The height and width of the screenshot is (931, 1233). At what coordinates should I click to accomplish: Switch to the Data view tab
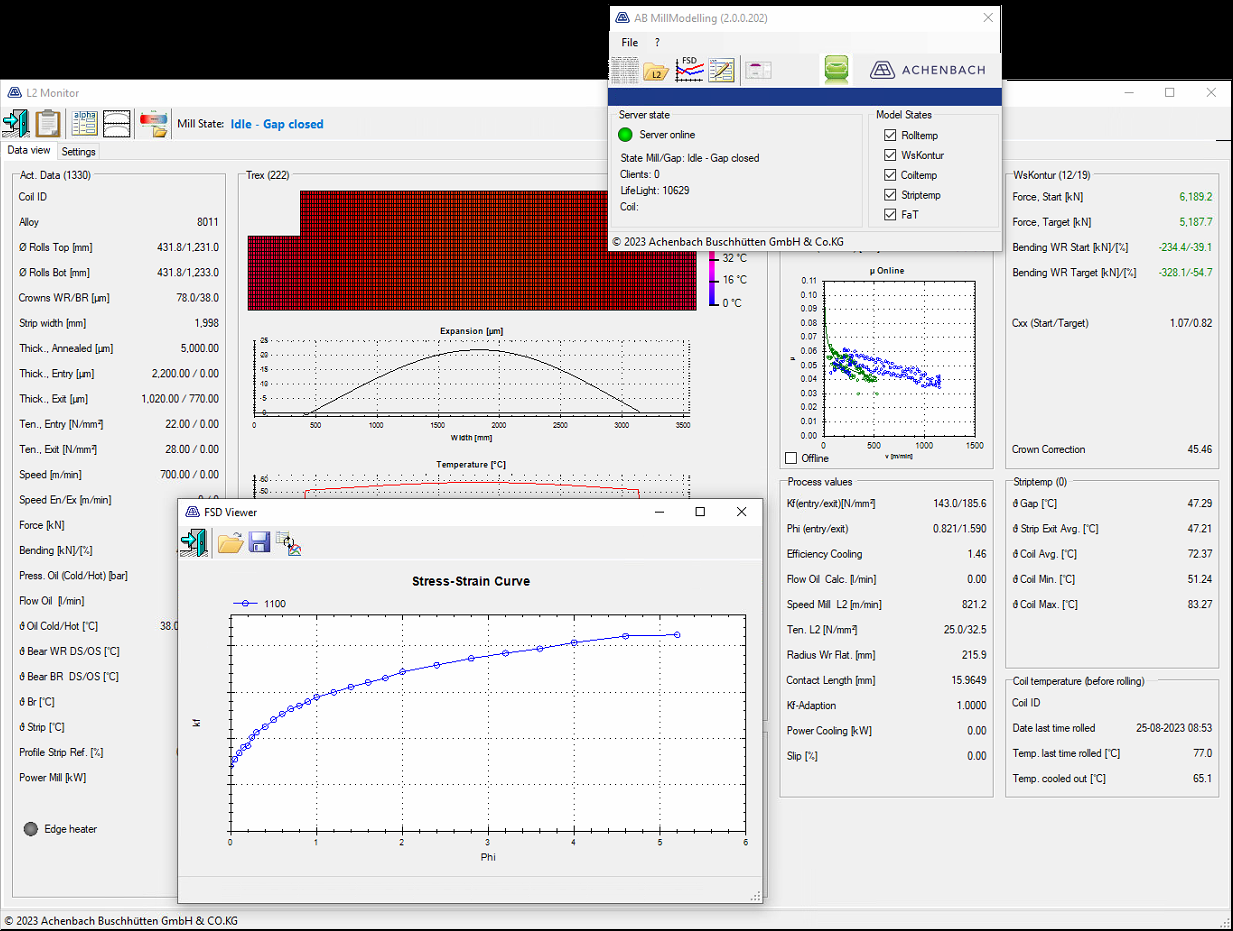(x=29, y=151)
